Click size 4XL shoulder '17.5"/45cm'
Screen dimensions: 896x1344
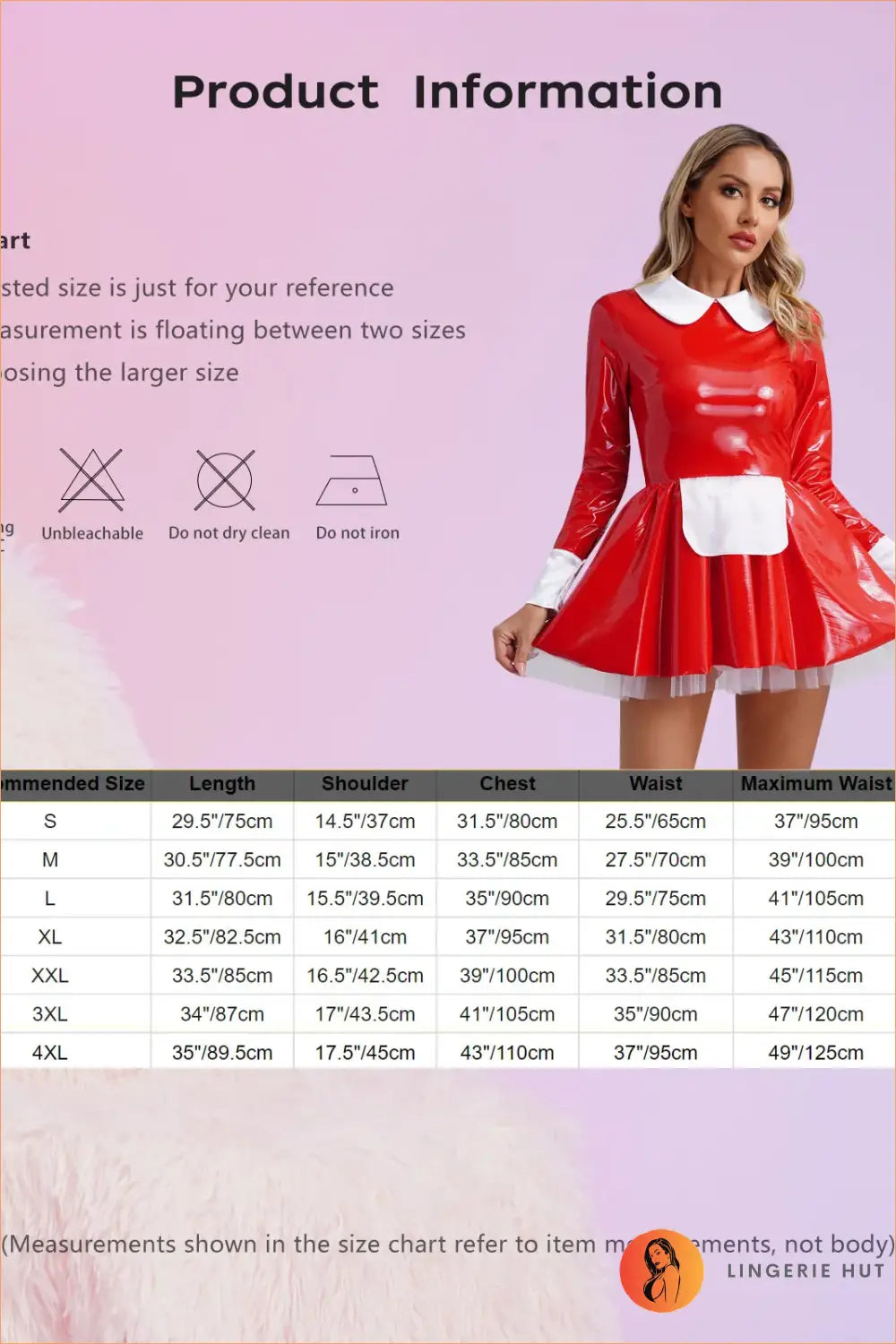pyautogui.click(x=365, y=1052)
